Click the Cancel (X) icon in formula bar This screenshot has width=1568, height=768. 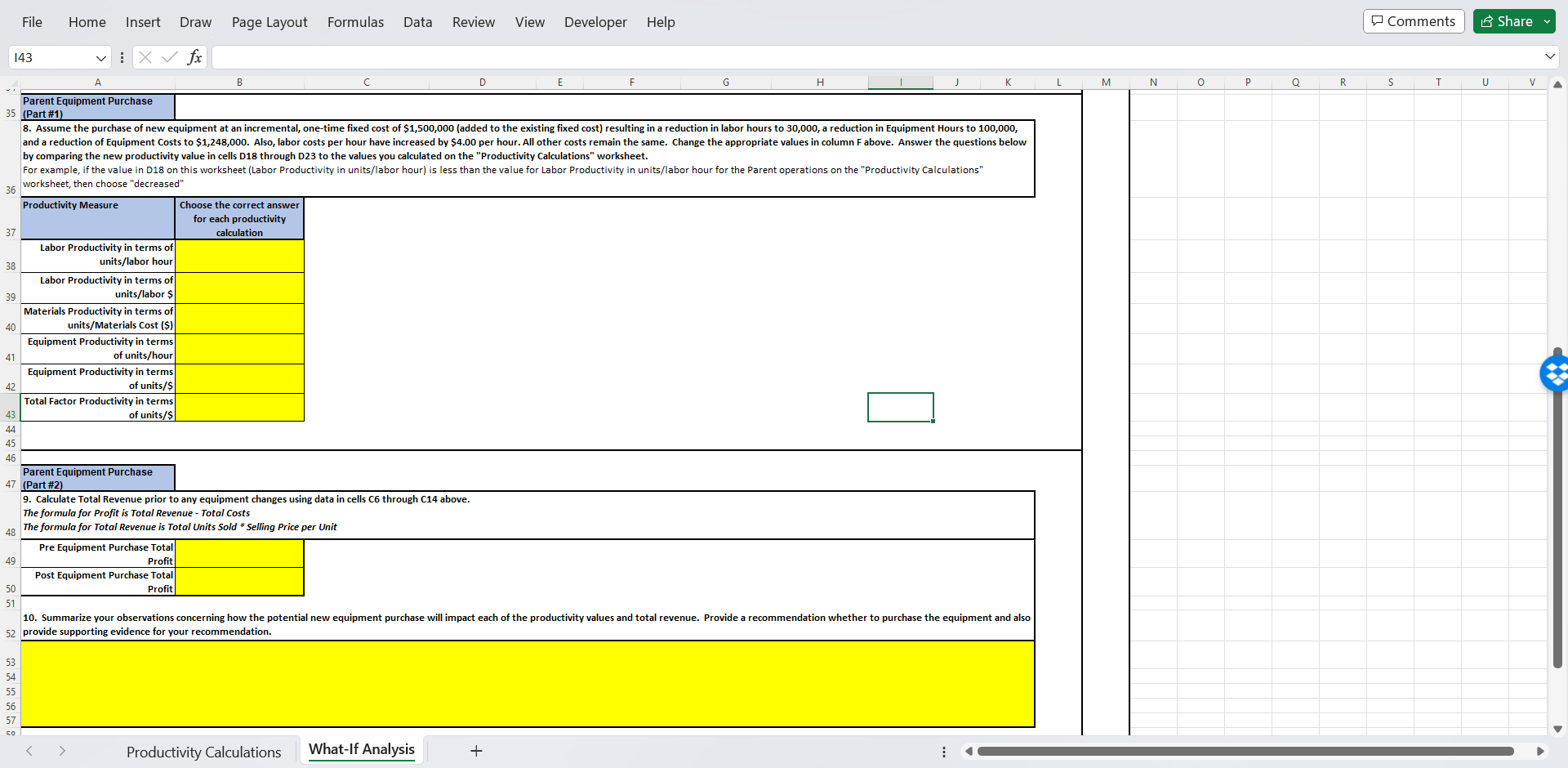click(145, 57)
